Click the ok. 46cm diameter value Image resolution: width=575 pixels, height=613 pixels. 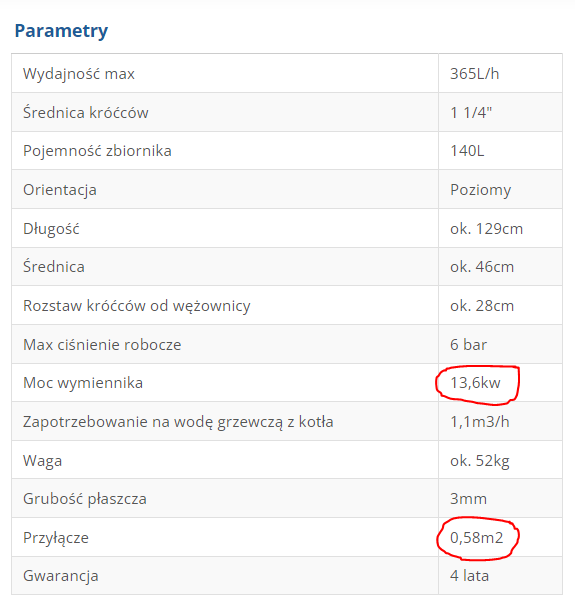pos(482,267)
